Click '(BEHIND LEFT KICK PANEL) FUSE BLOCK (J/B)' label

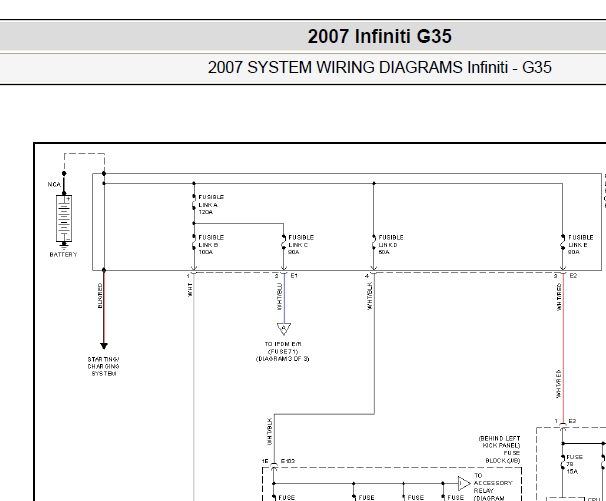point(500,450)
